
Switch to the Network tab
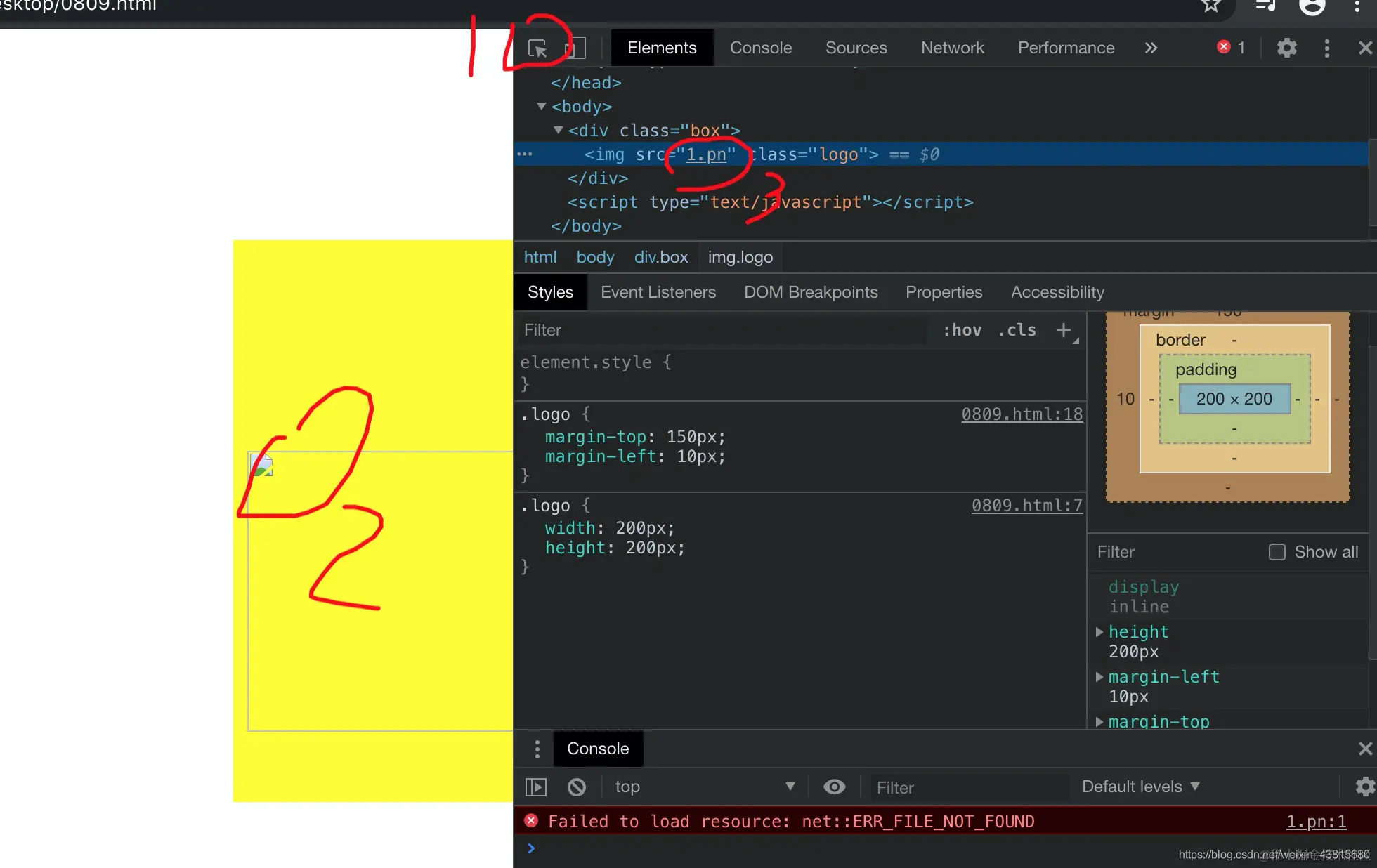pos(952,48)
